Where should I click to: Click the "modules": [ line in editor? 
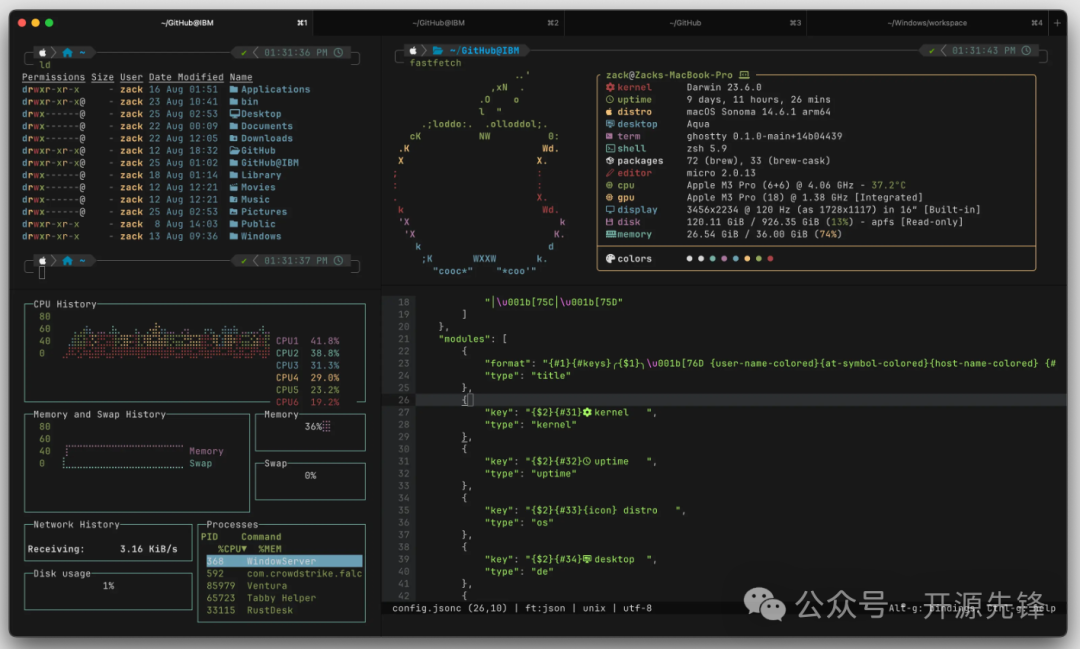[472, 339]
